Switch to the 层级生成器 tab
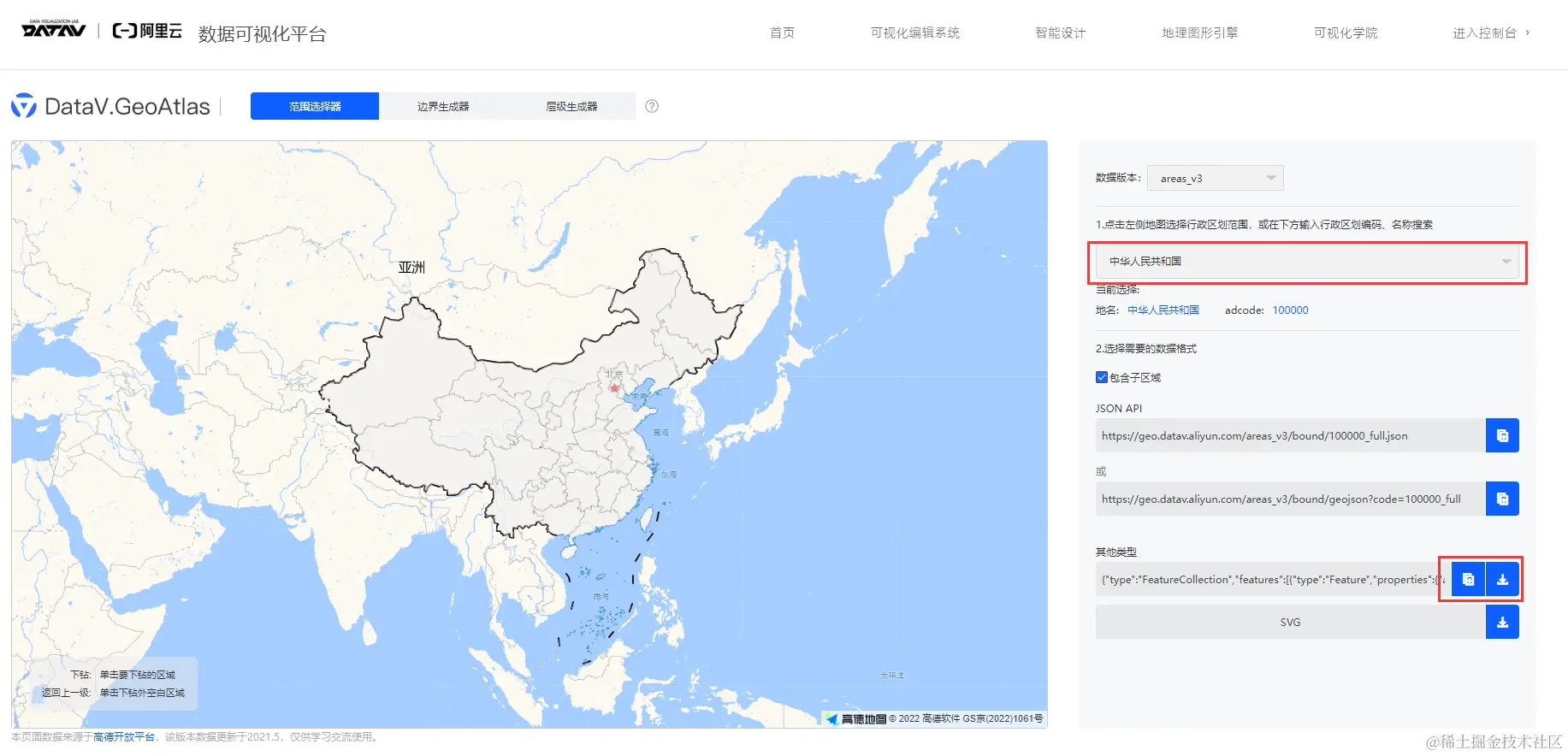This screenshot has height=756, width=1568. (x=571, y=106)
